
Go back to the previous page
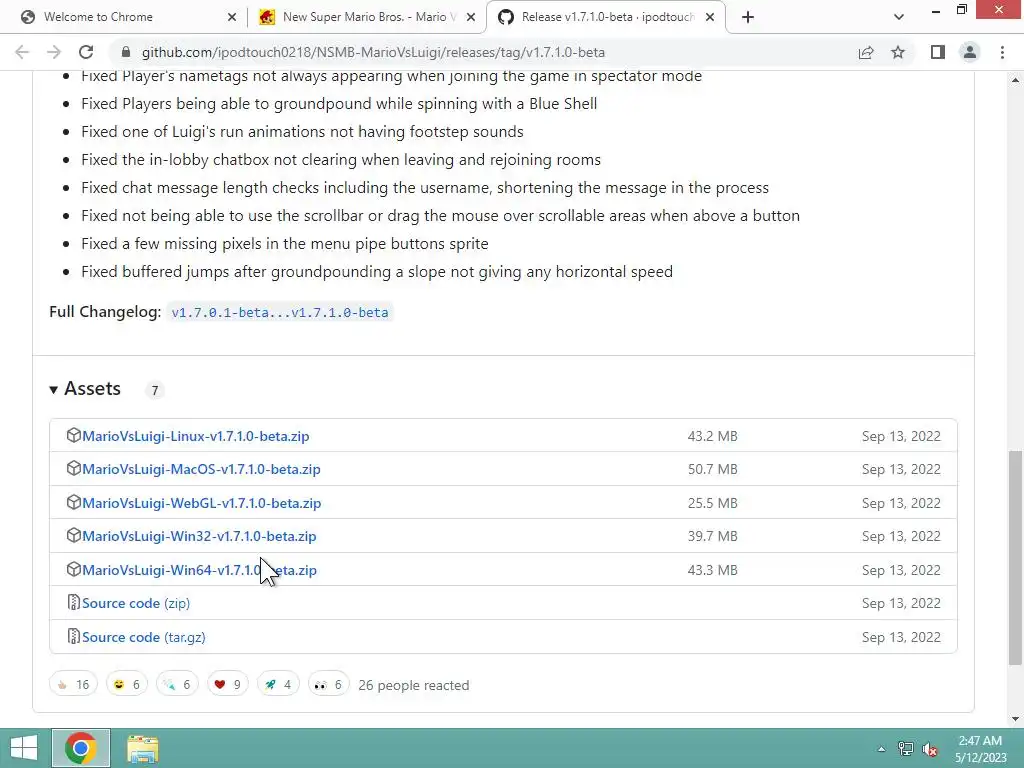22,52
